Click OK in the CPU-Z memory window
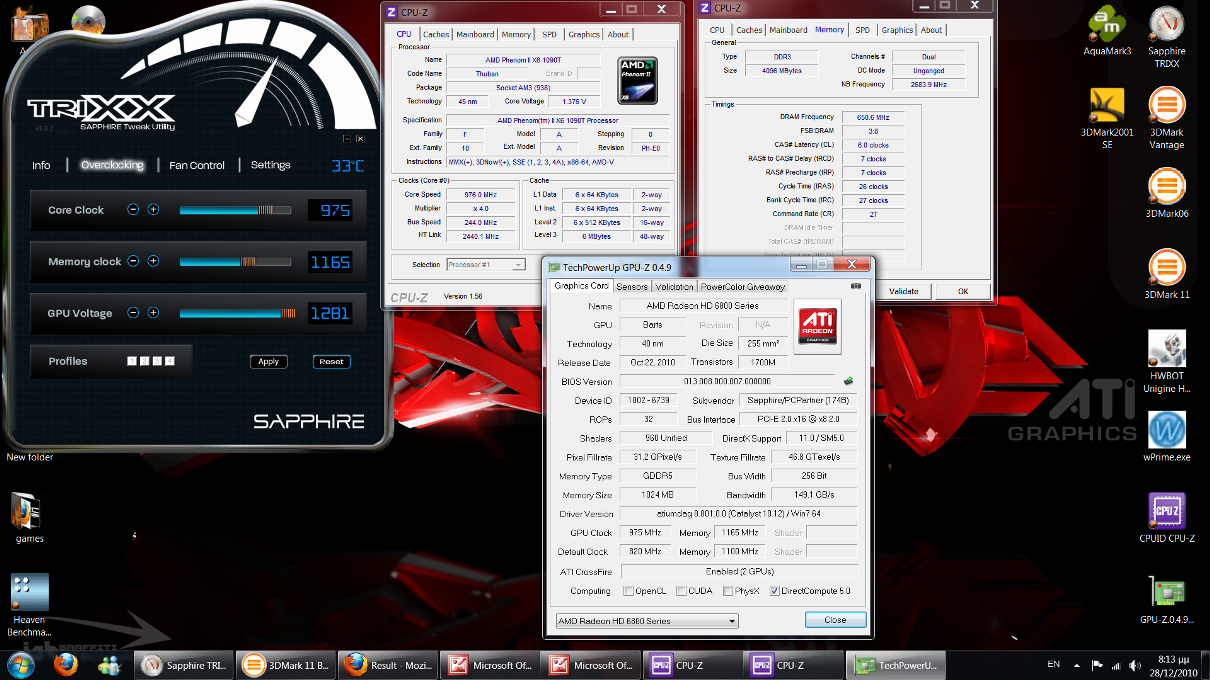The image size is (1210, 680). coord(962,291)
